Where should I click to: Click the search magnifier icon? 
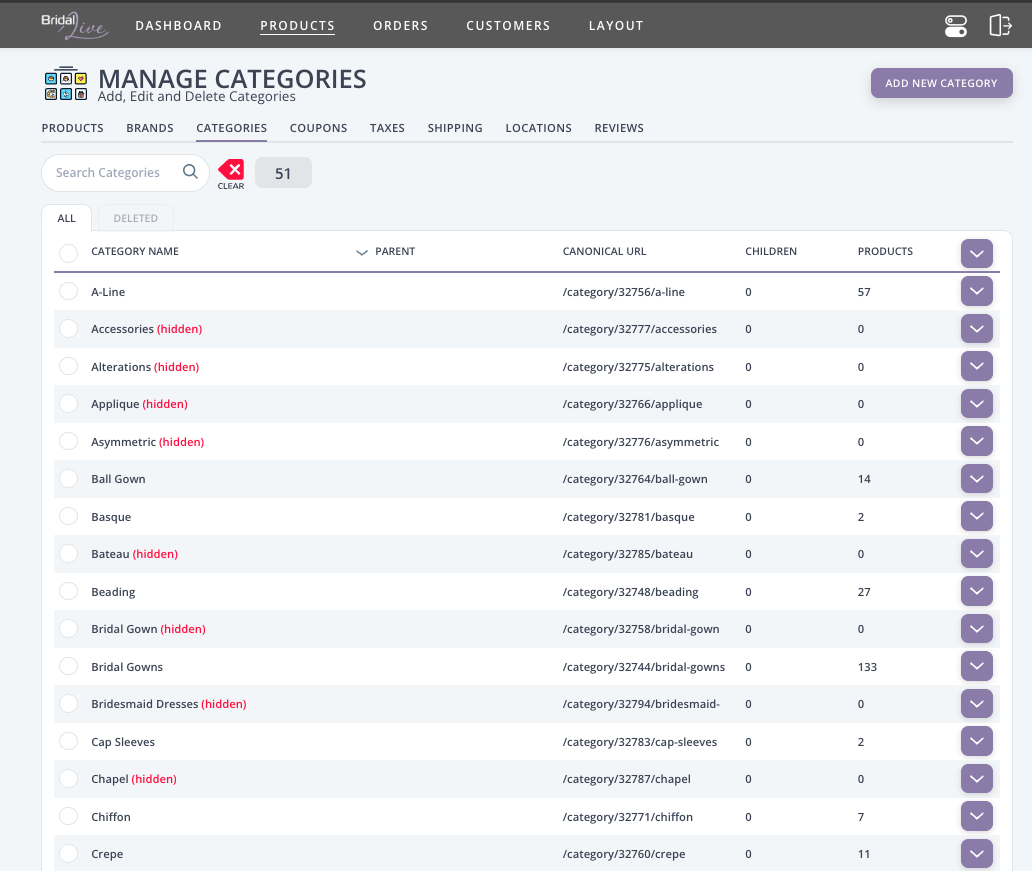(x=190, y=172)
